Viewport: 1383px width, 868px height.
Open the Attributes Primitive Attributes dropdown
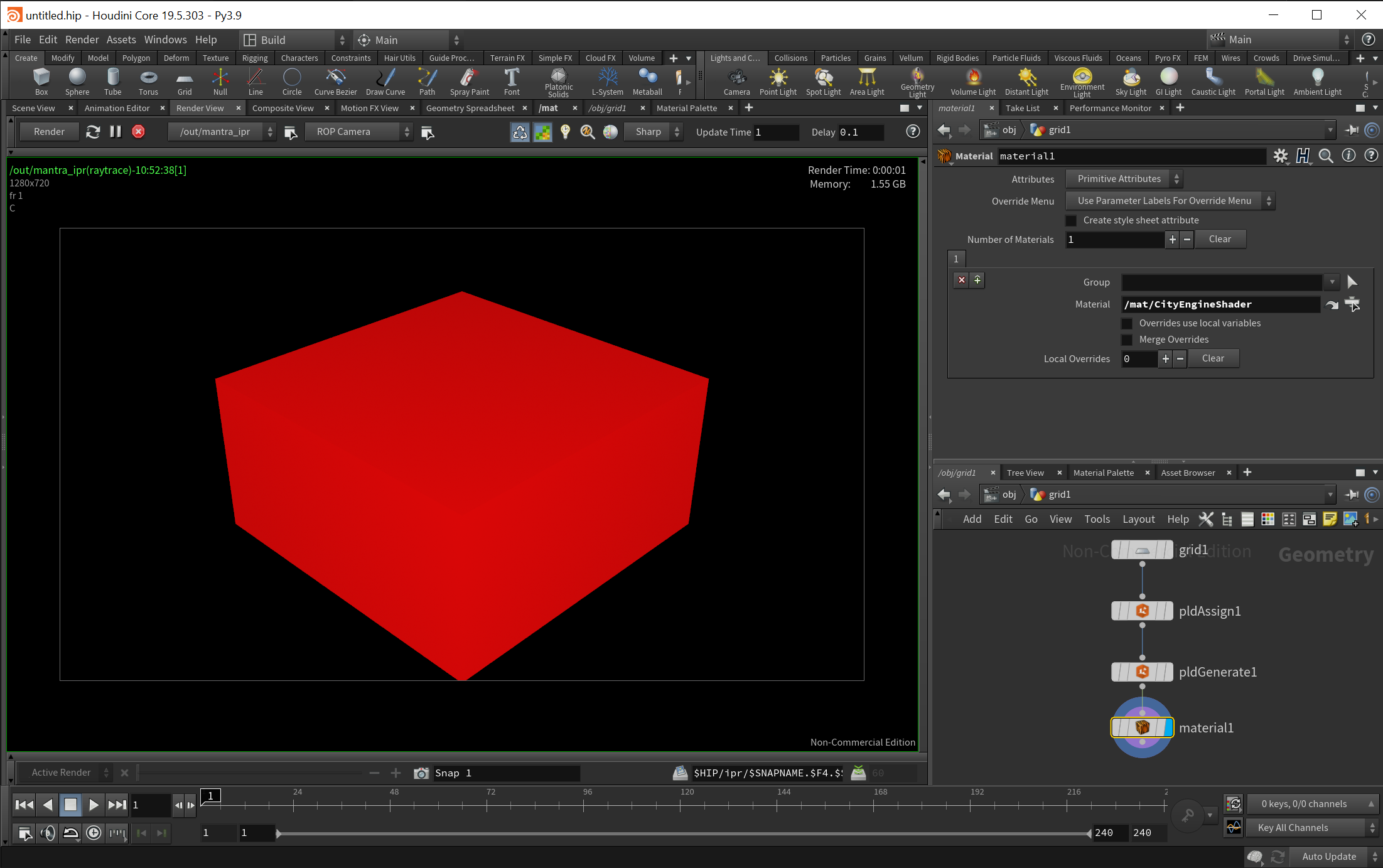[1124, 179]
